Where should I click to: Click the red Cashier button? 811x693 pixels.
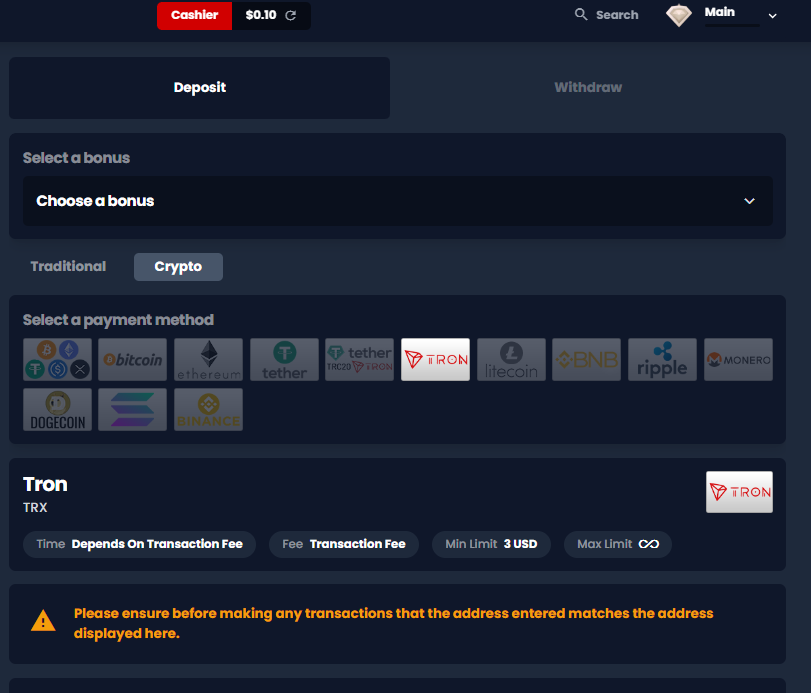194,16
